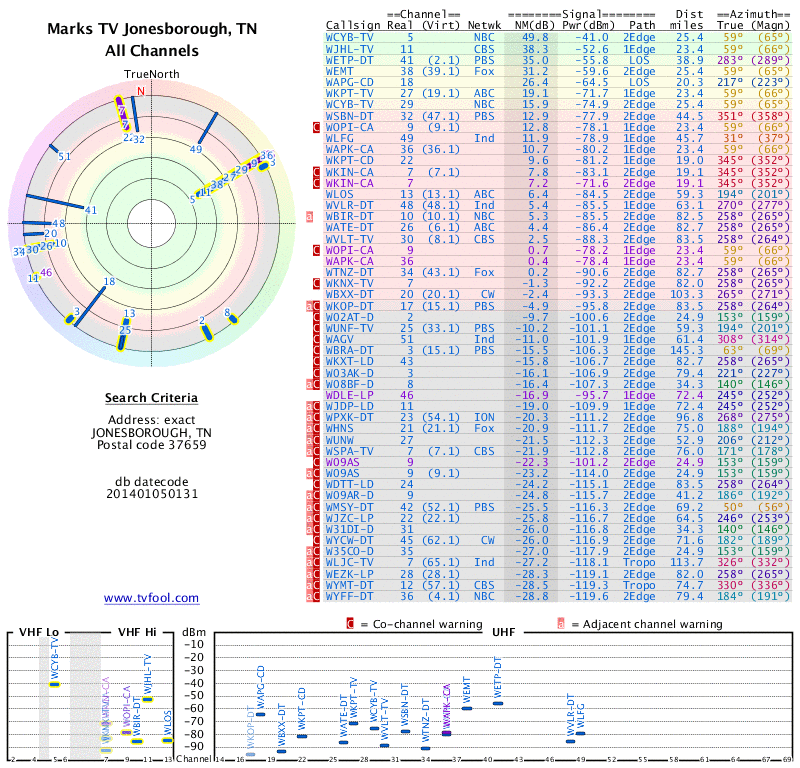Click the red N true-north marker on radar
This screenshot has width=800, height=768.
coord(140,92)
